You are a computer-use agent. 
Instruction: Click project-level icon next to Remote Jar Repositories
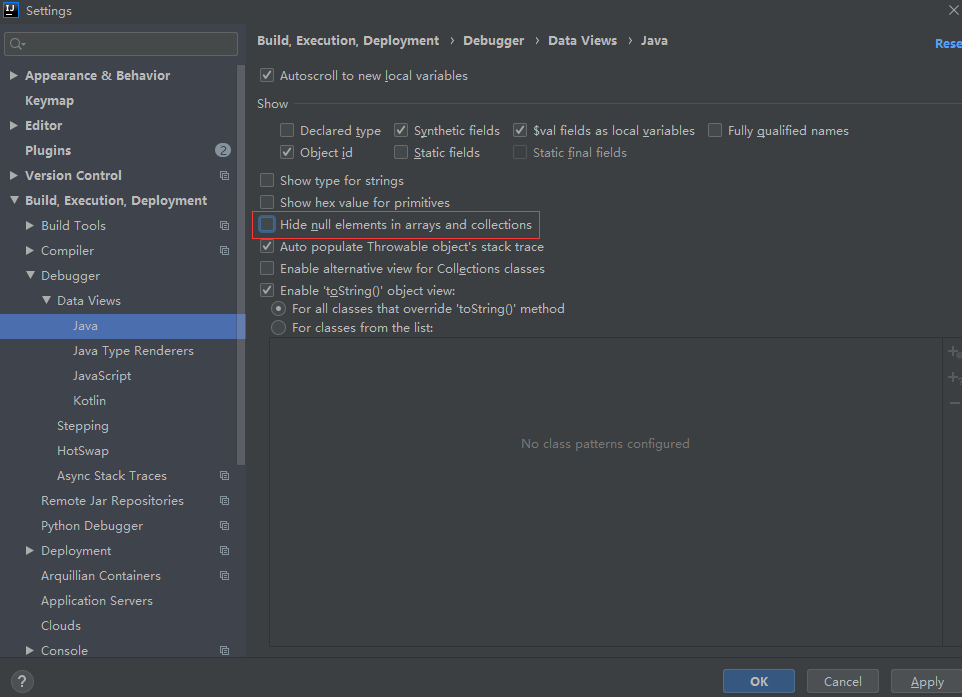point(225,501)
